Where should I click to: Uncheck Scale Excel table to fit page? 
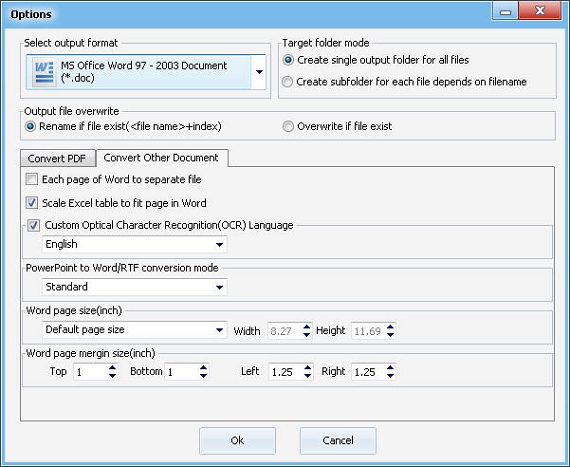pyautogui.click(x=32, y=203)
